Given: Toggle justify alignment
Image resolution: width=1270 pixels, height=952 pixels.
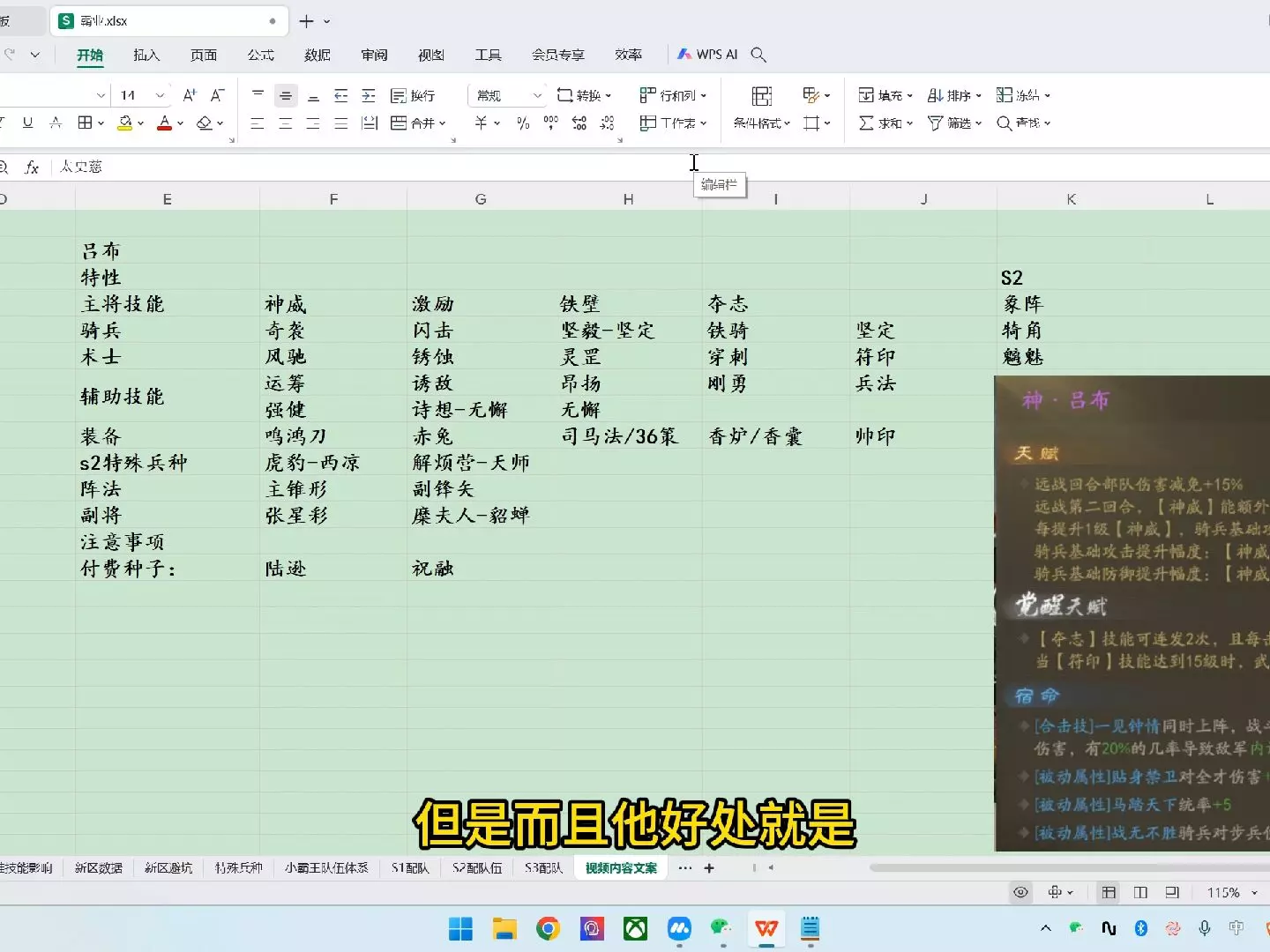Looking at the screenshot, I should (341, 123).
